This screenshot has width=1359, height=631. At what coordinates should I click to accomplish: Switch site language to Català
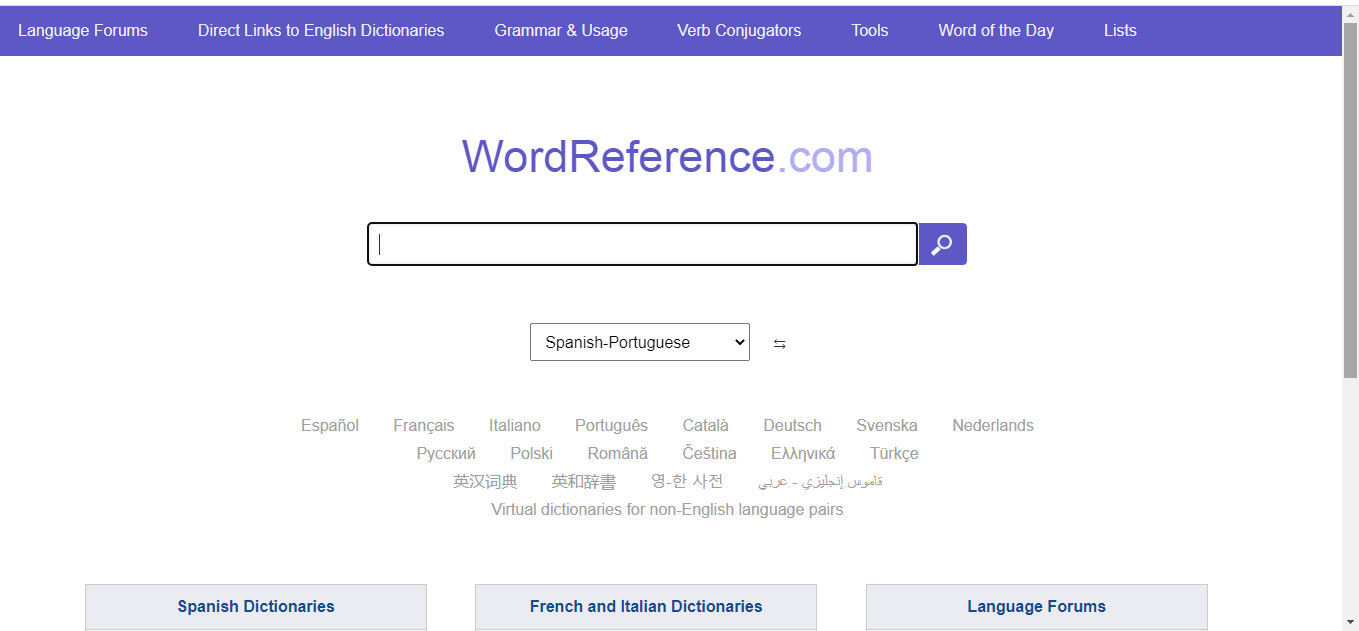[706, 425]
